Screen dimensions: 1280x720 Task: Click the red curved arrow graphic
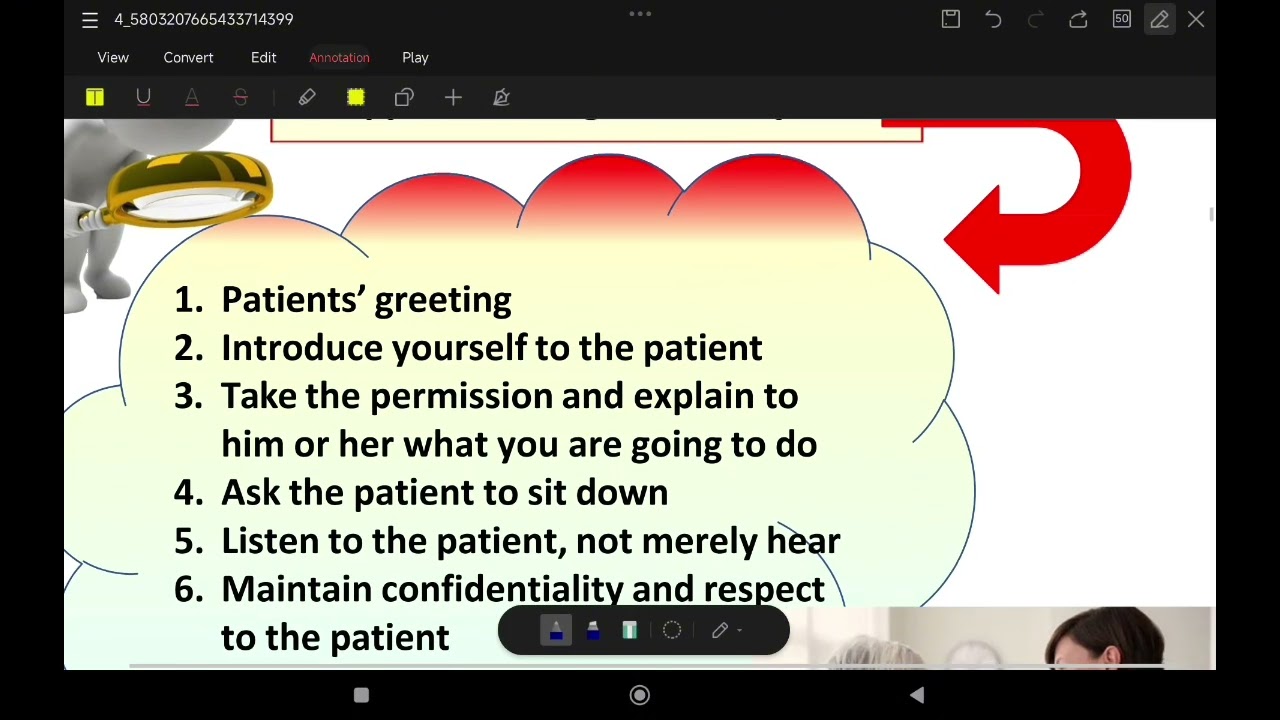click(1037, 205)
